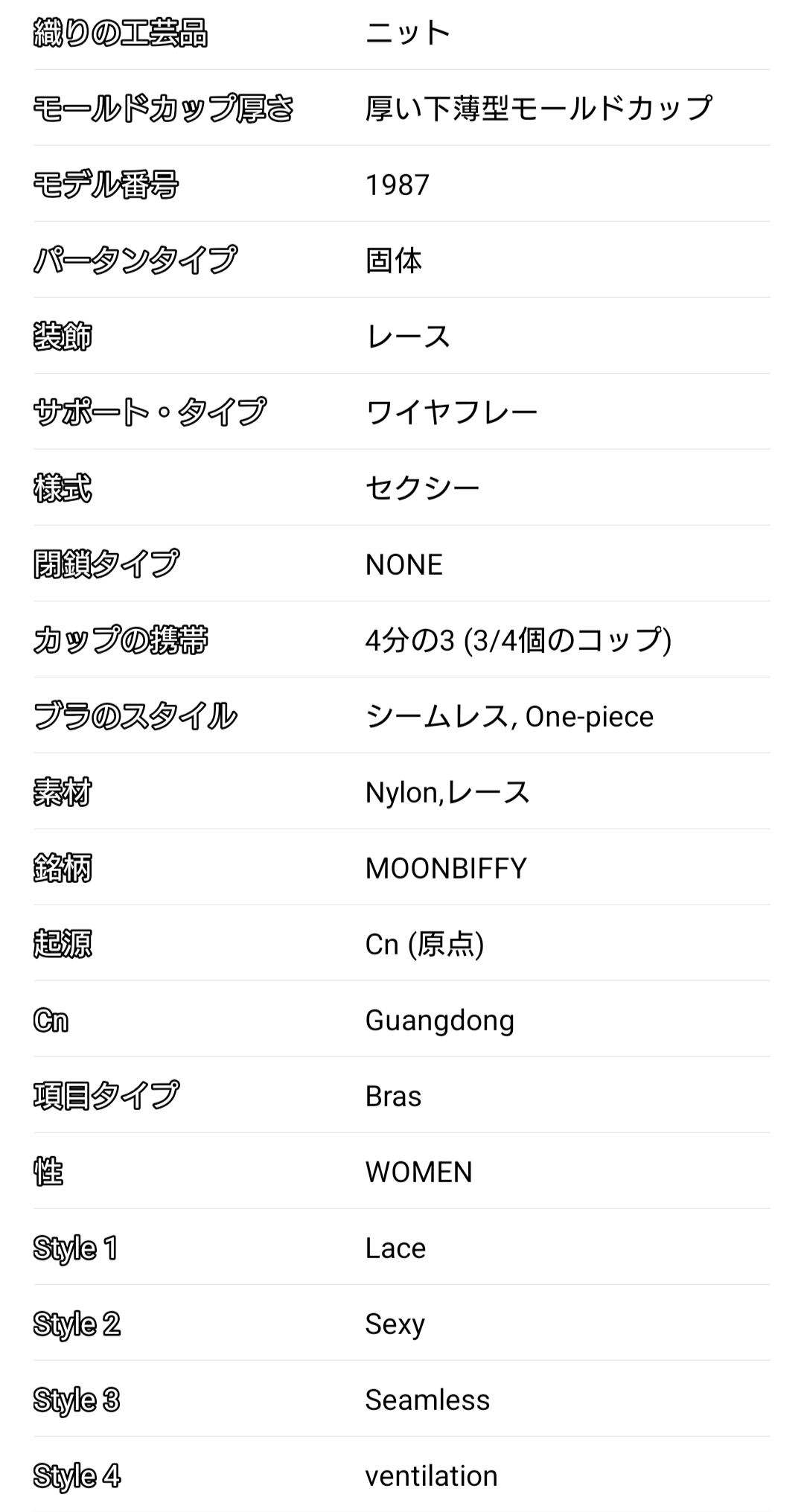Viewport: 804px width, 1512px height.
Task: Click the 'ventilation' value for Style 4
Action: pos(431,1476)
